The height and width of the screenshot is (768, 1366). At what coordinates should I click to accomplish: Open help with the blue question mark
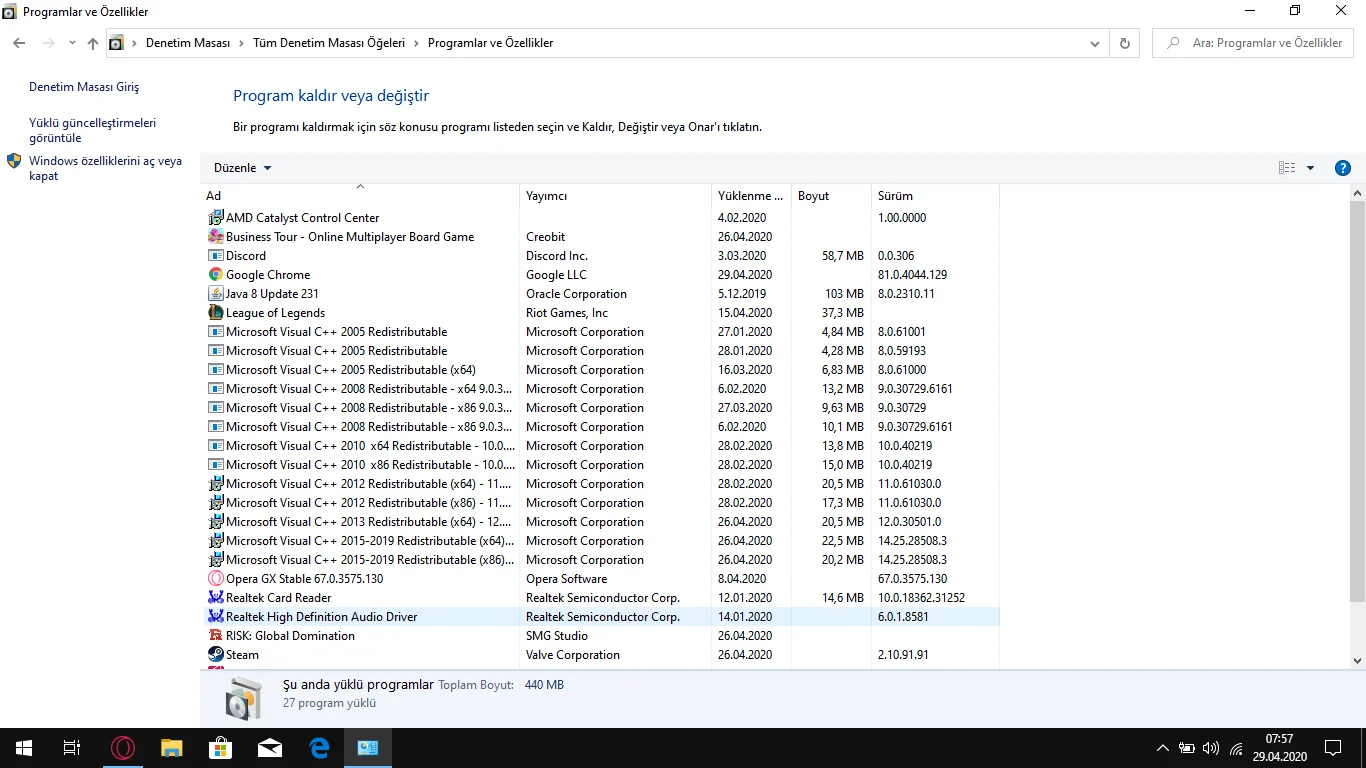pyautogui.click(x=1343, y=168)
